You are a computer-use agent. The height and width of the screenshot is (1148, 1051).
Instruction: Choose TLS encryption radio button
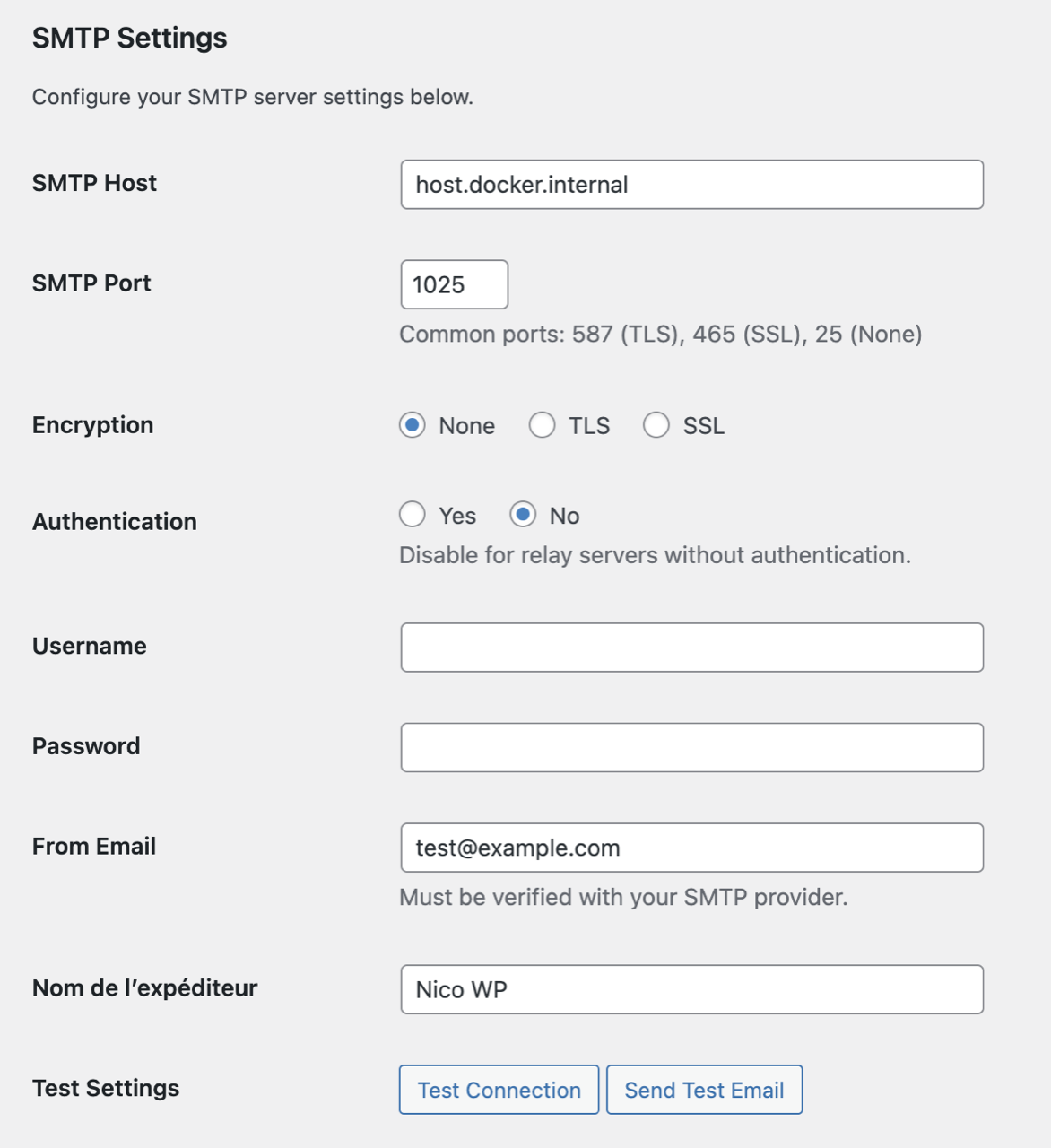click(x=542, y=425)
